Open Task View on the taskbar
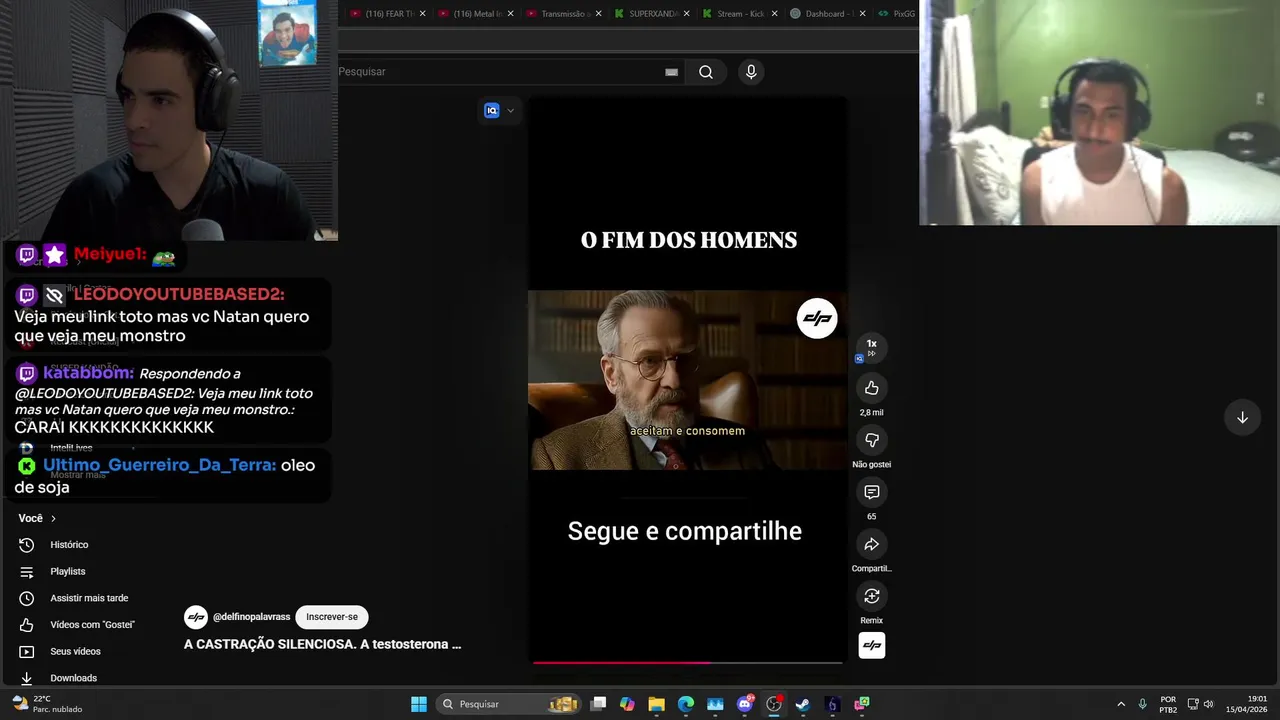Screen dimensions: 1280x720 [x=598, y=704]
